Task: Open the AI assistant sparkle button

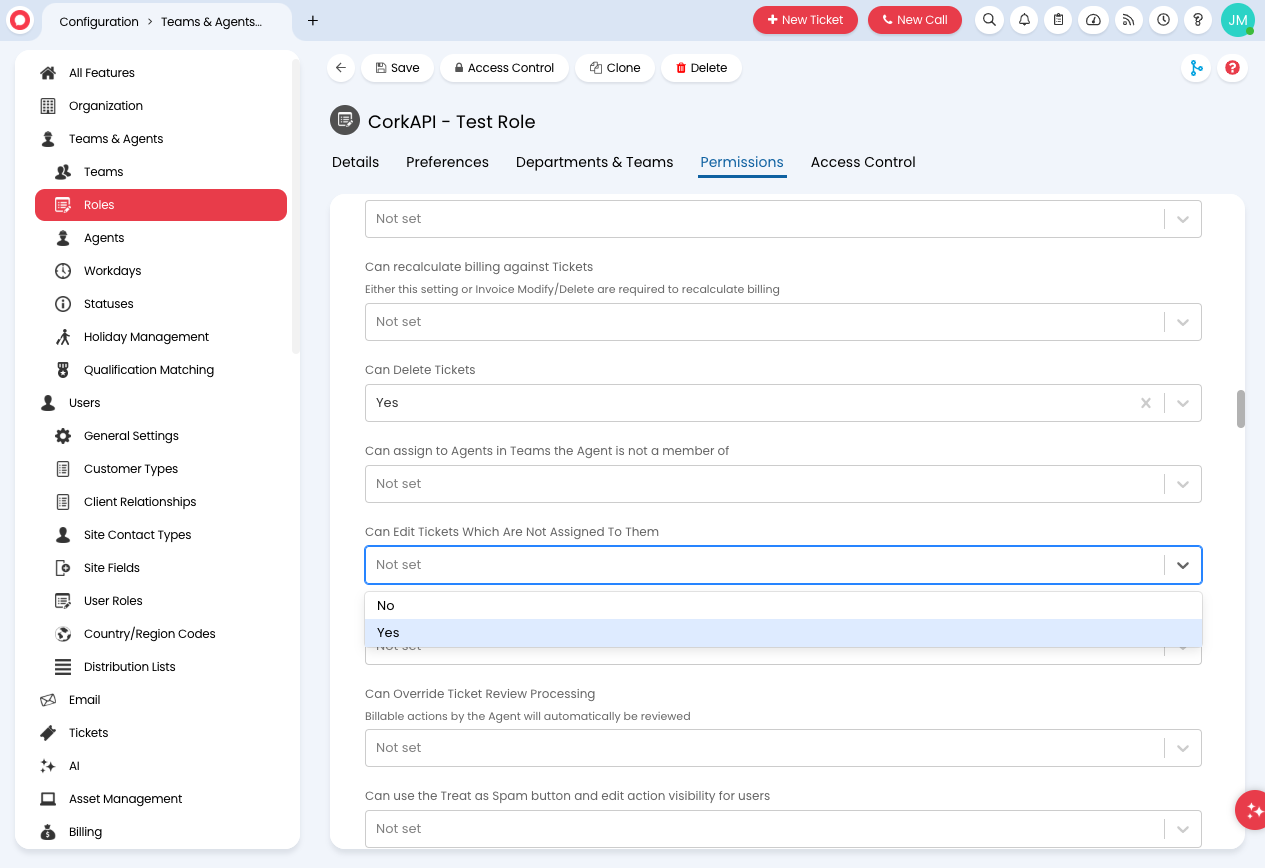Action: [1252, 810]
